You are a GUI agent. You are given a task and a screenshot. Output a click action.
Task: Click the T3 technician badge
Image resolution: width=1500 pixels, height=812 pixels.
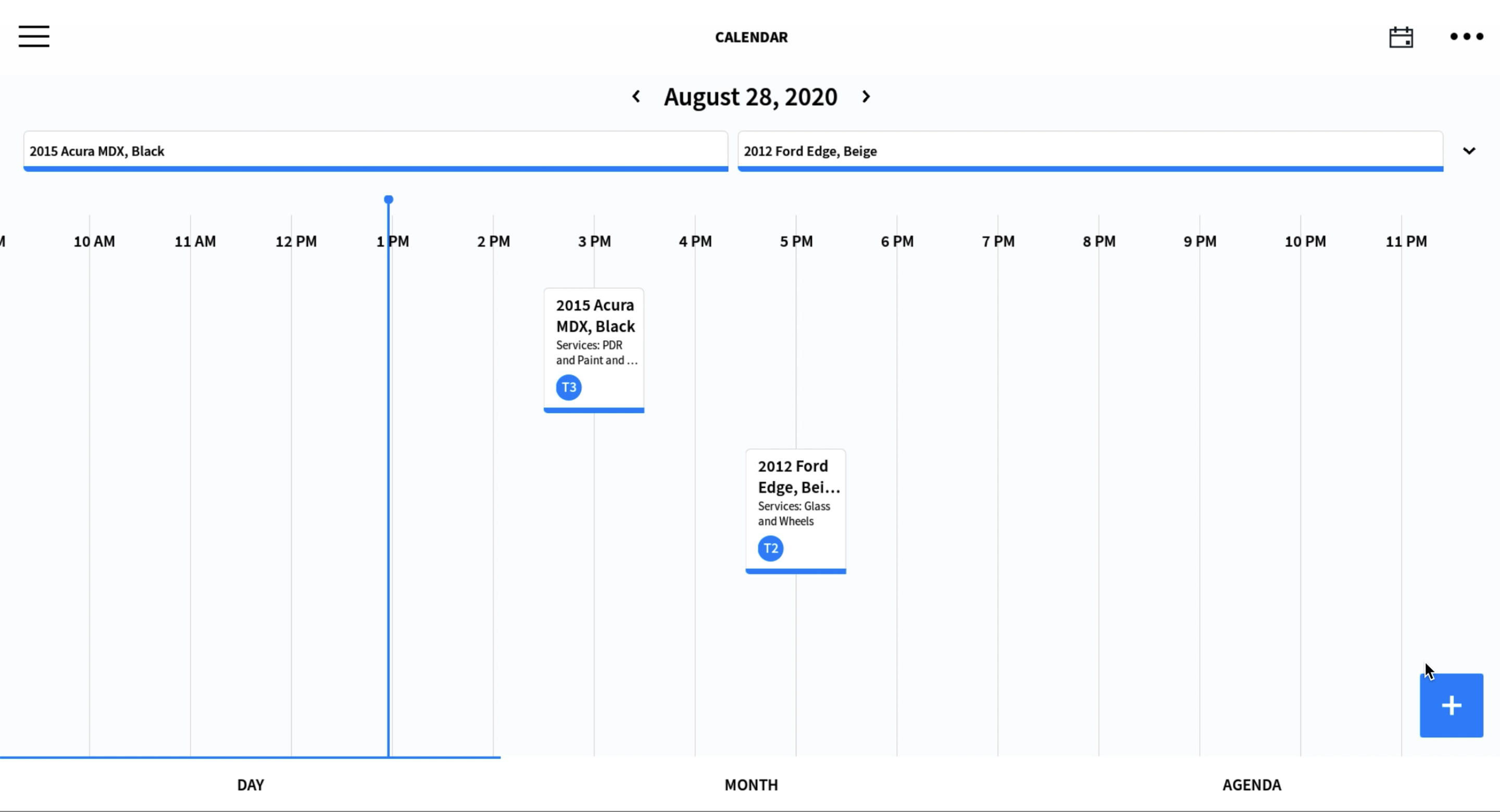(568, 387)
